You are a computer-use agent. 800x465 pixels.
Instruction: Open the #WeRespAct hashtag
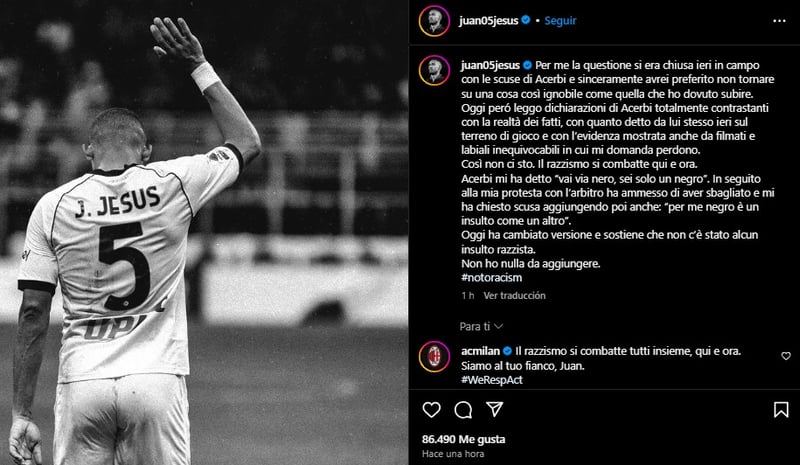(492, 380)
